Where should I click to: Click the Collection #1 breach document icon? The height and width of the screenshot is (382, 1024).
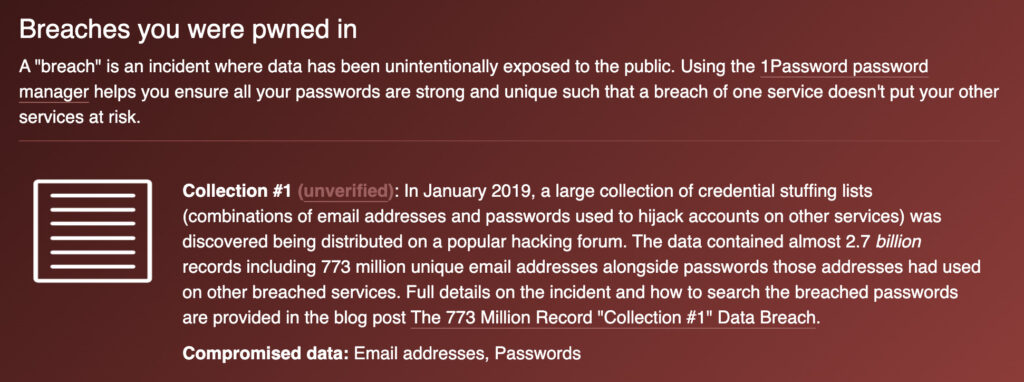93,231
